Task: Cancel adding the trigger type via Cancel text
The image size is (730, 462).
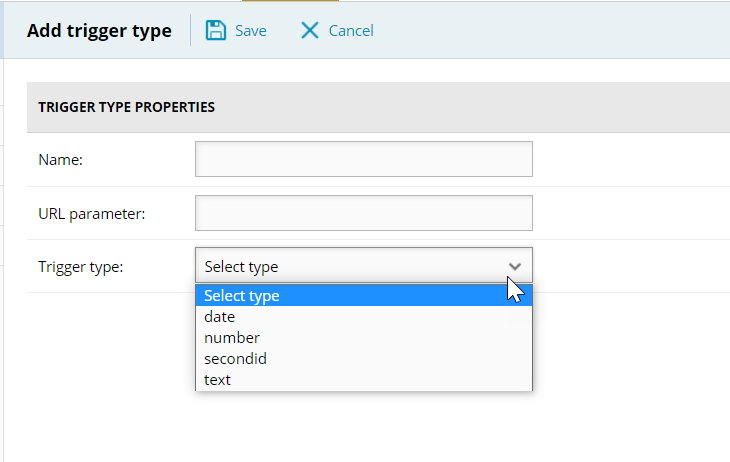Action: tap(351, 31)
